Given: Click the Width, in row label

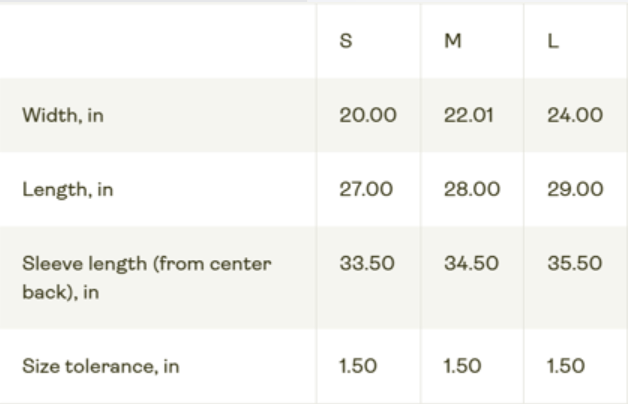Looking at the screenshot, I should point(63,116).
